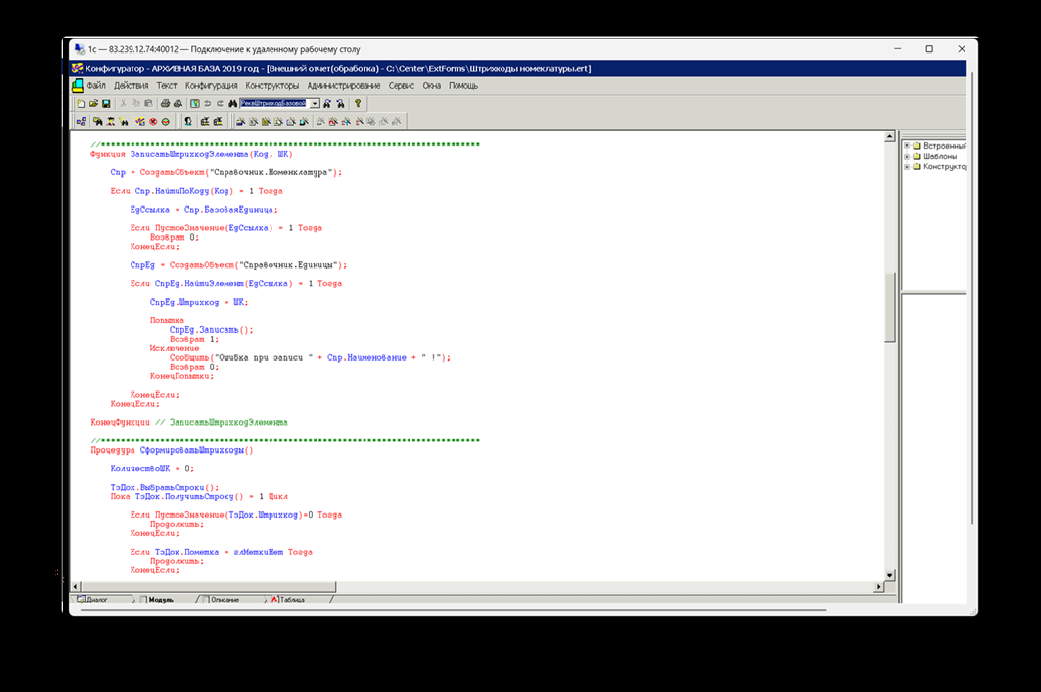Click the green circle icon in second toolbar

[x=165, y=122]
